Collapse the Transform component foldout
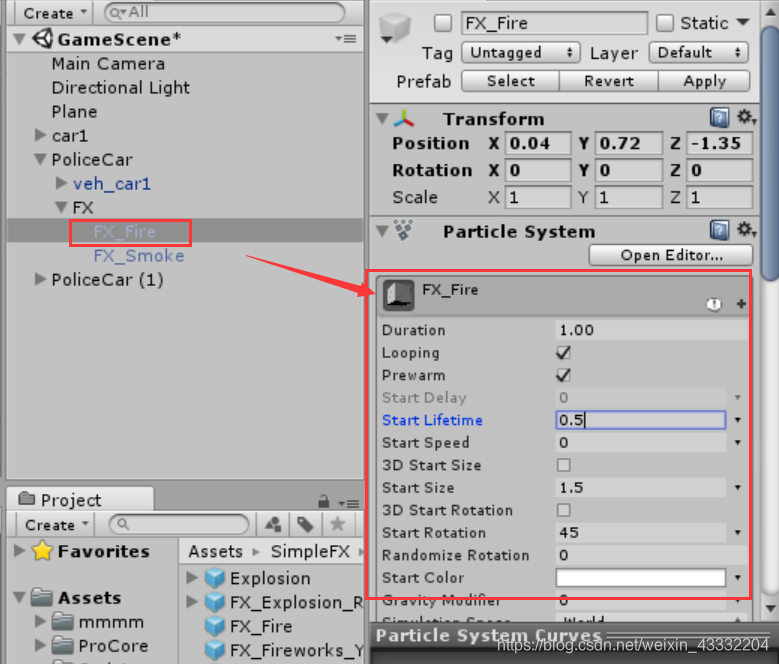The image size is (779, 664). (x=382, y=119)
